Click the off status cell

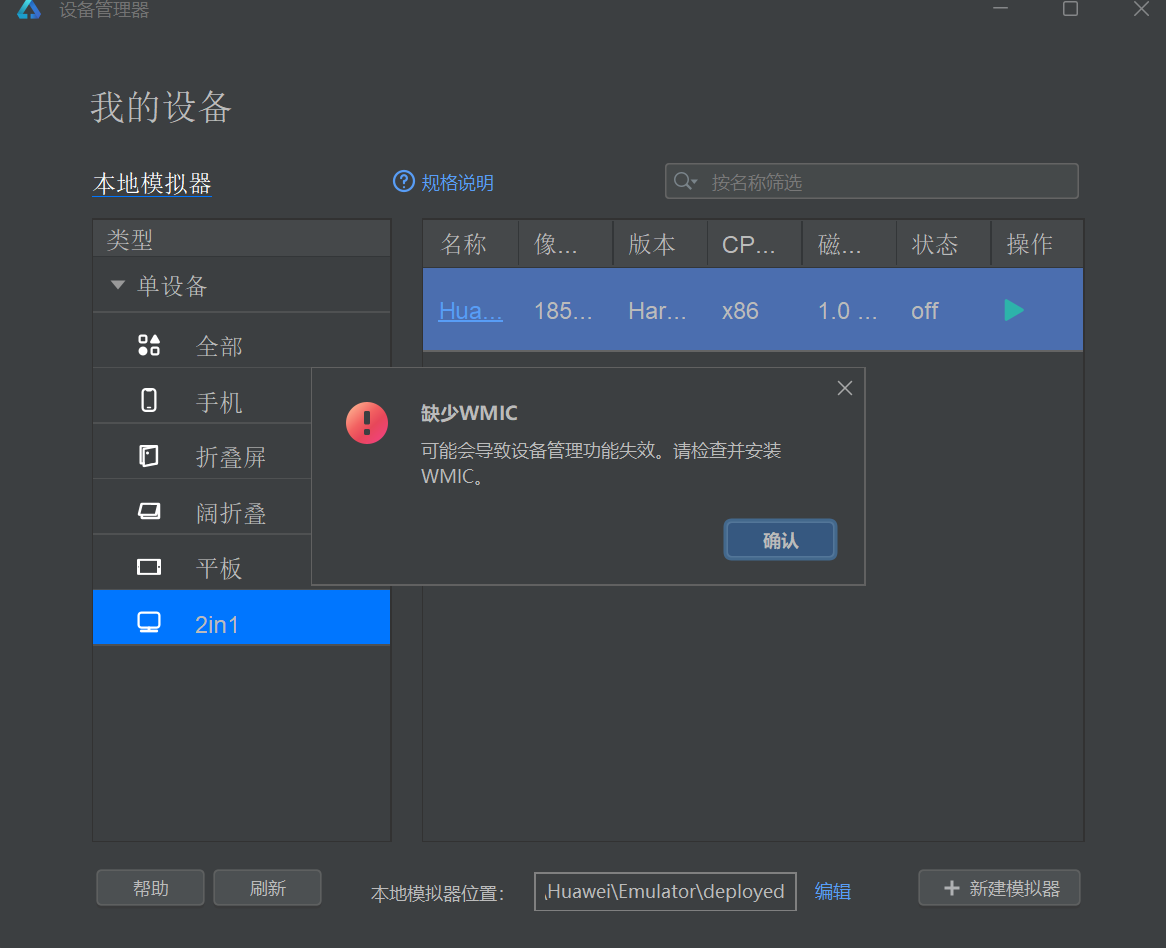point(924,311)
